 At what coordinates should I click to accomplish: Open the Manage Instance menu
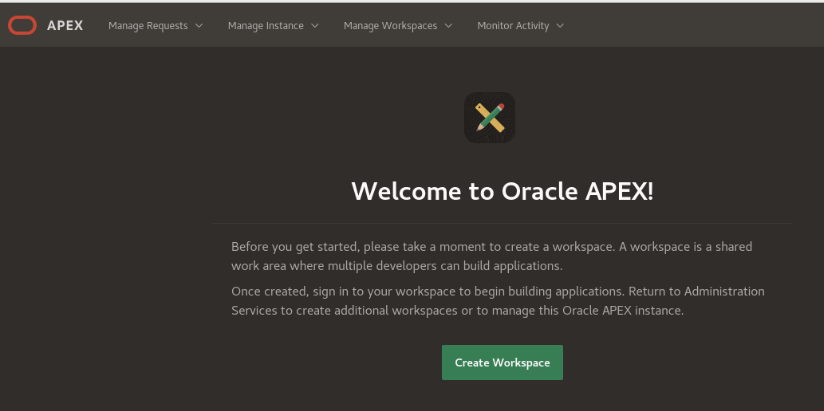tap(273, 25)
